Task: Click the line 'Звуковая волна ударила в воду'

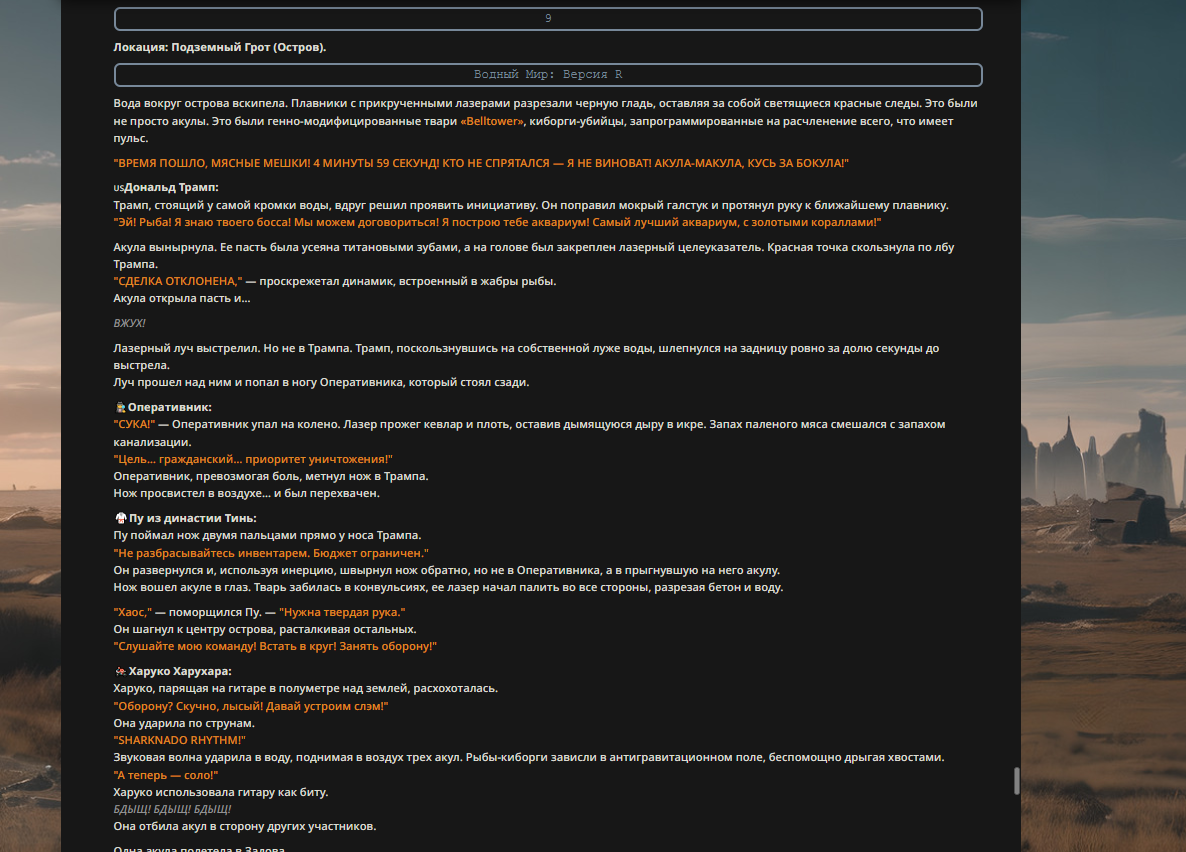Action: click(x=529, y=757)
